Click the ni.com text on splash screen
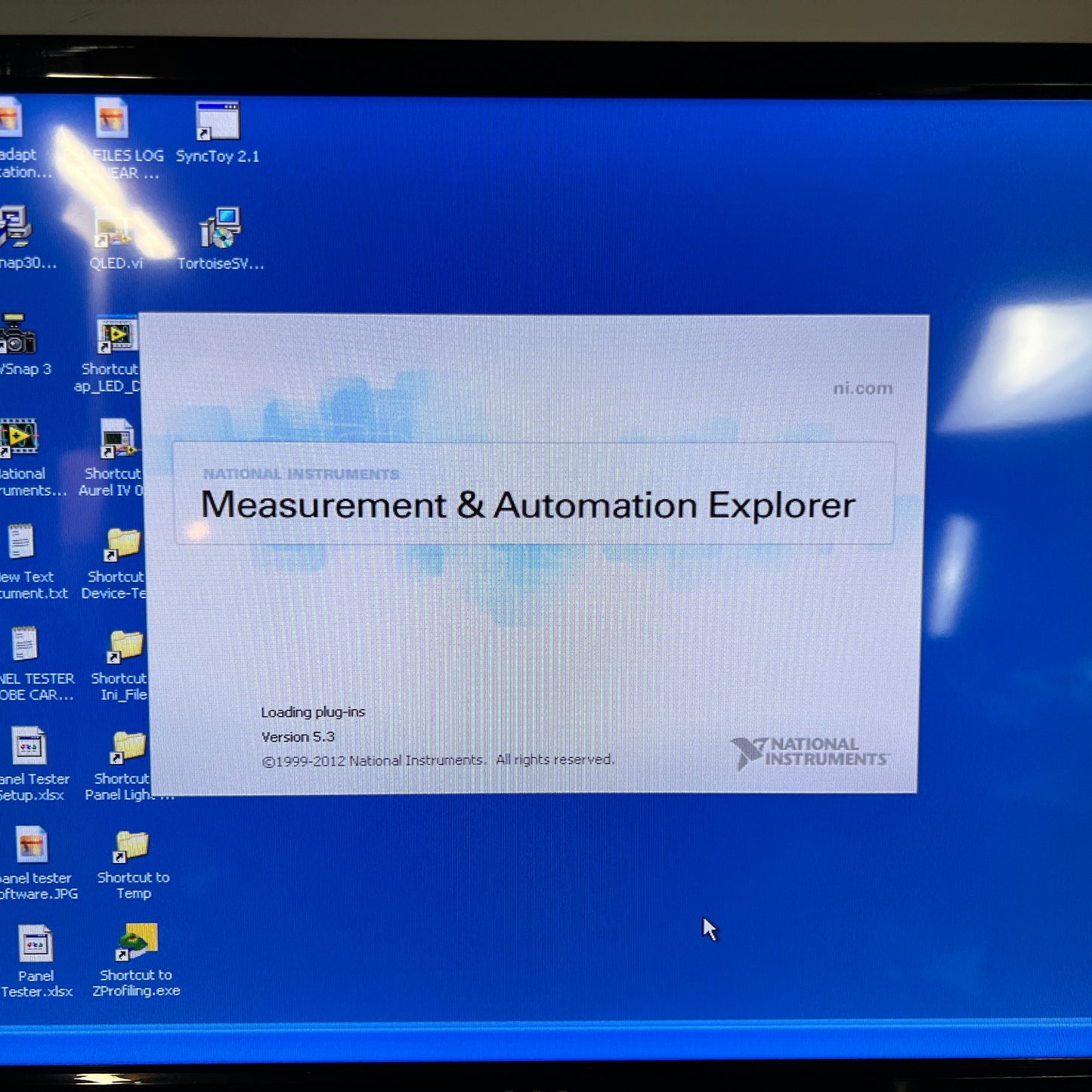The image size is (1092, 1092). [x=863, y=388]
